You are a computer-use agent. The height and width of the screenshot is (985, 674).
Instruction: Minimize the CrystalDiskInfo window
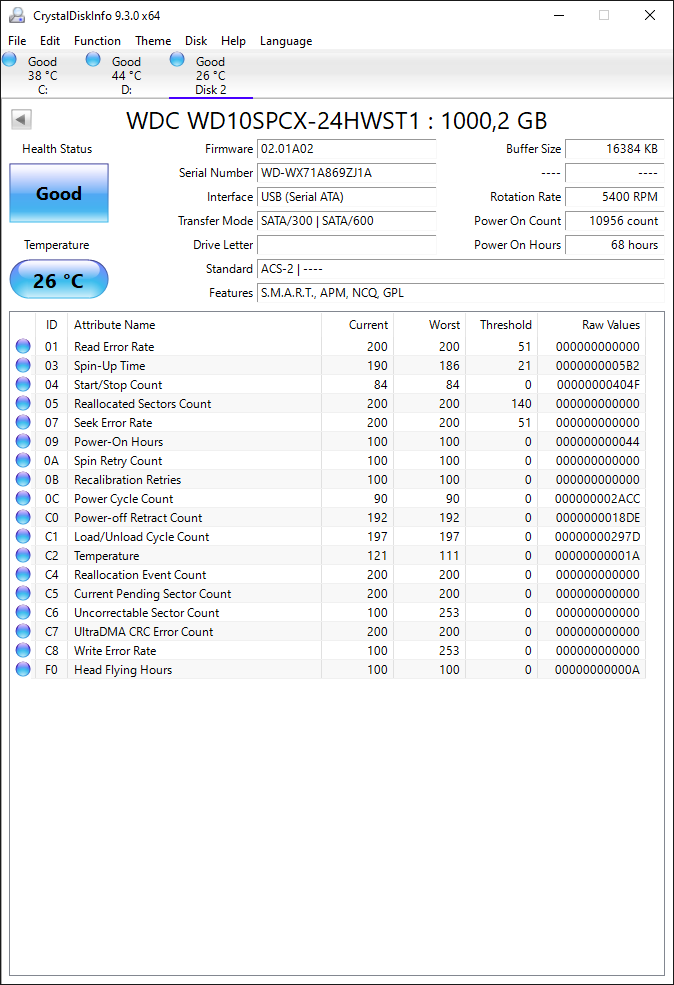click(559, 15)
